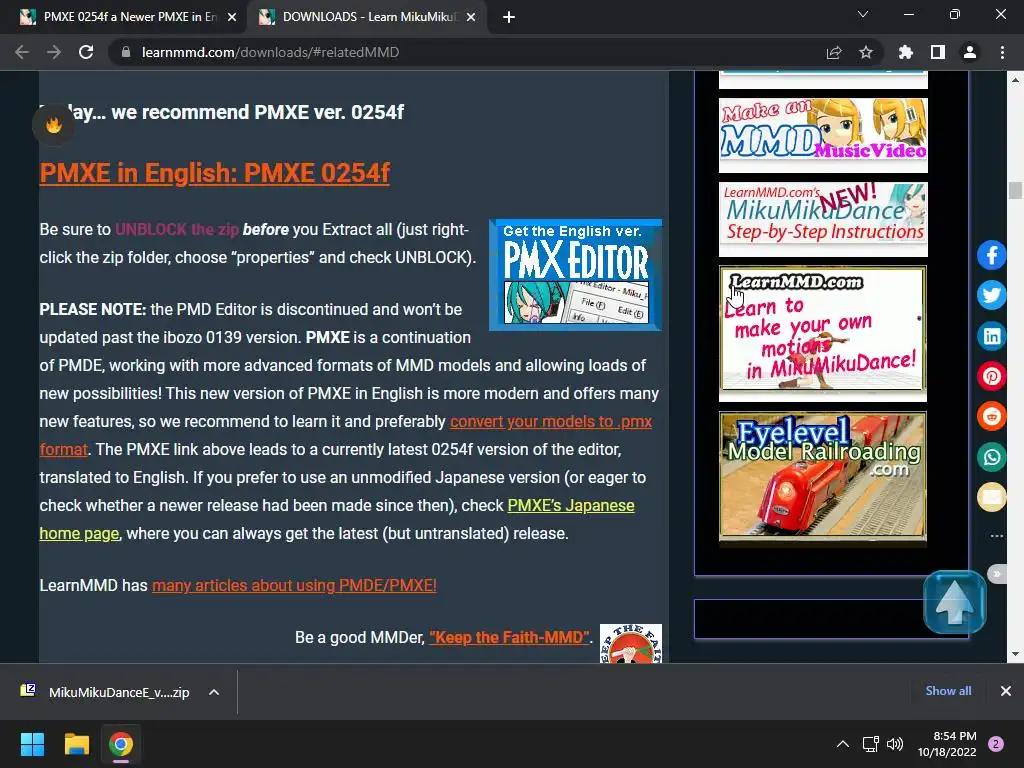
Task: Share on Twitter
Action: point(991,295)
